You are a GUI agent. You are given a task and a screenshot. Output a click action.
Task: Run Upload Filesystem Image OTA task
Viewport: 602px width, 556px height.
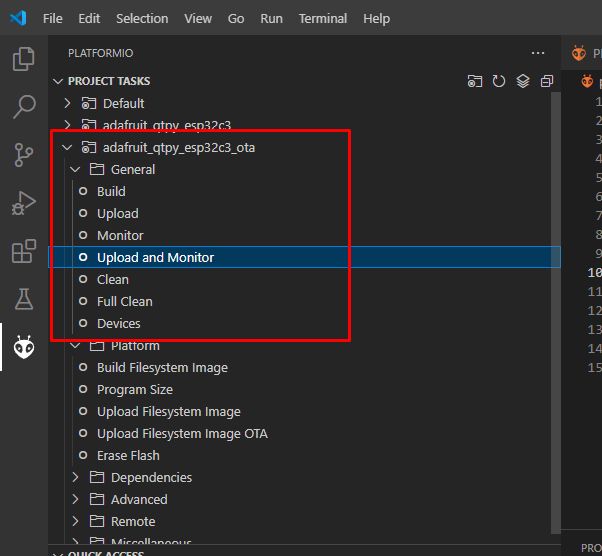tap(182, 434)
